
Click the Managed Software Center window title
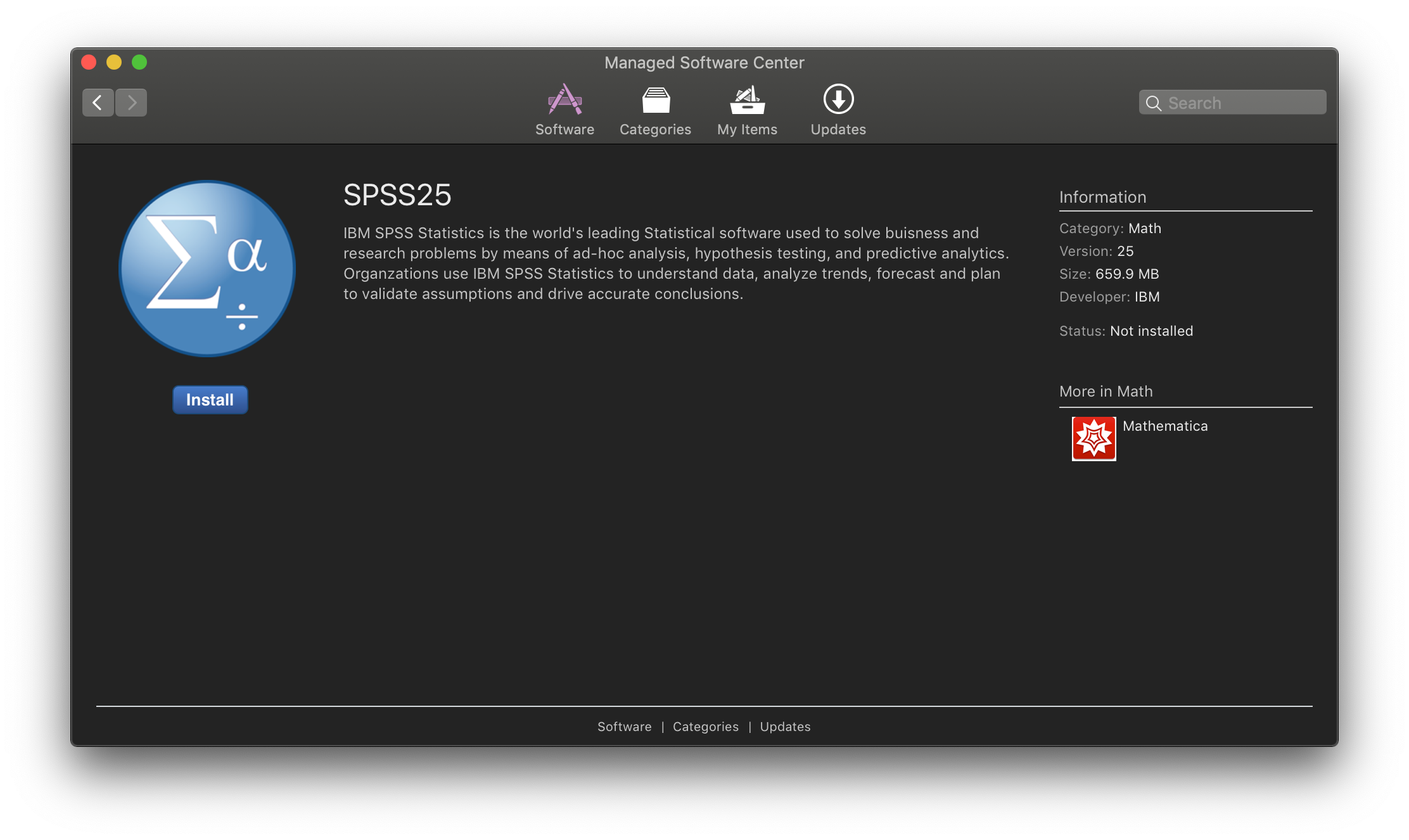point(704,63)
